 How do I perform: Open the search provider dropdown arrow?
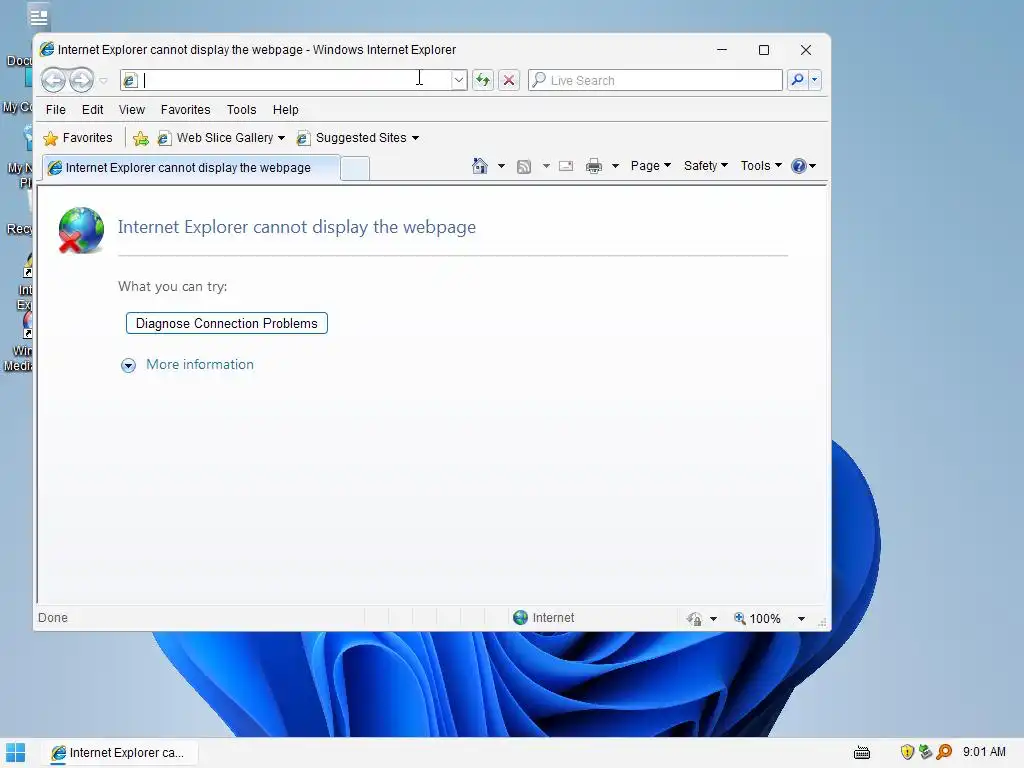tap(814, 80)
